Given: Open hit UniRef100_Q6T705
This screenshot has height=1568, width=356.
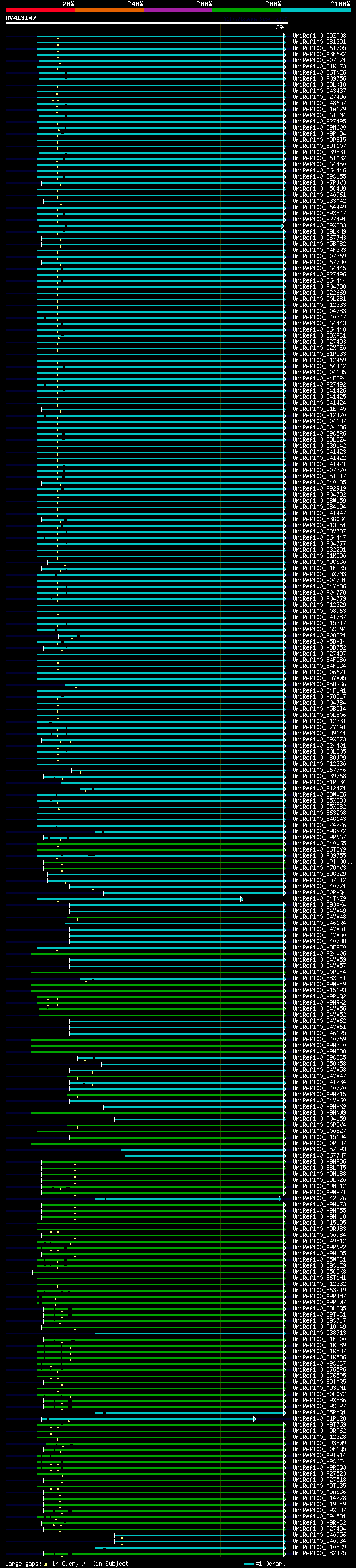Looking at the screenshot, I should pos(319,48).
